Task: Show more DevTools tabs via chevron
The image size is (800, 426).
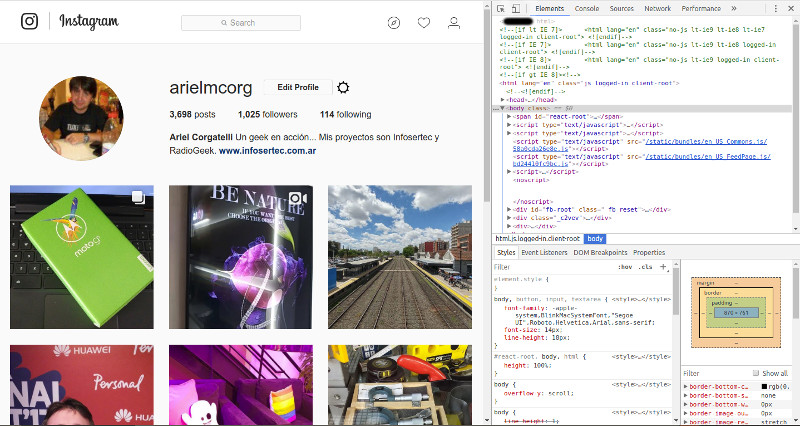Action: 733,8
